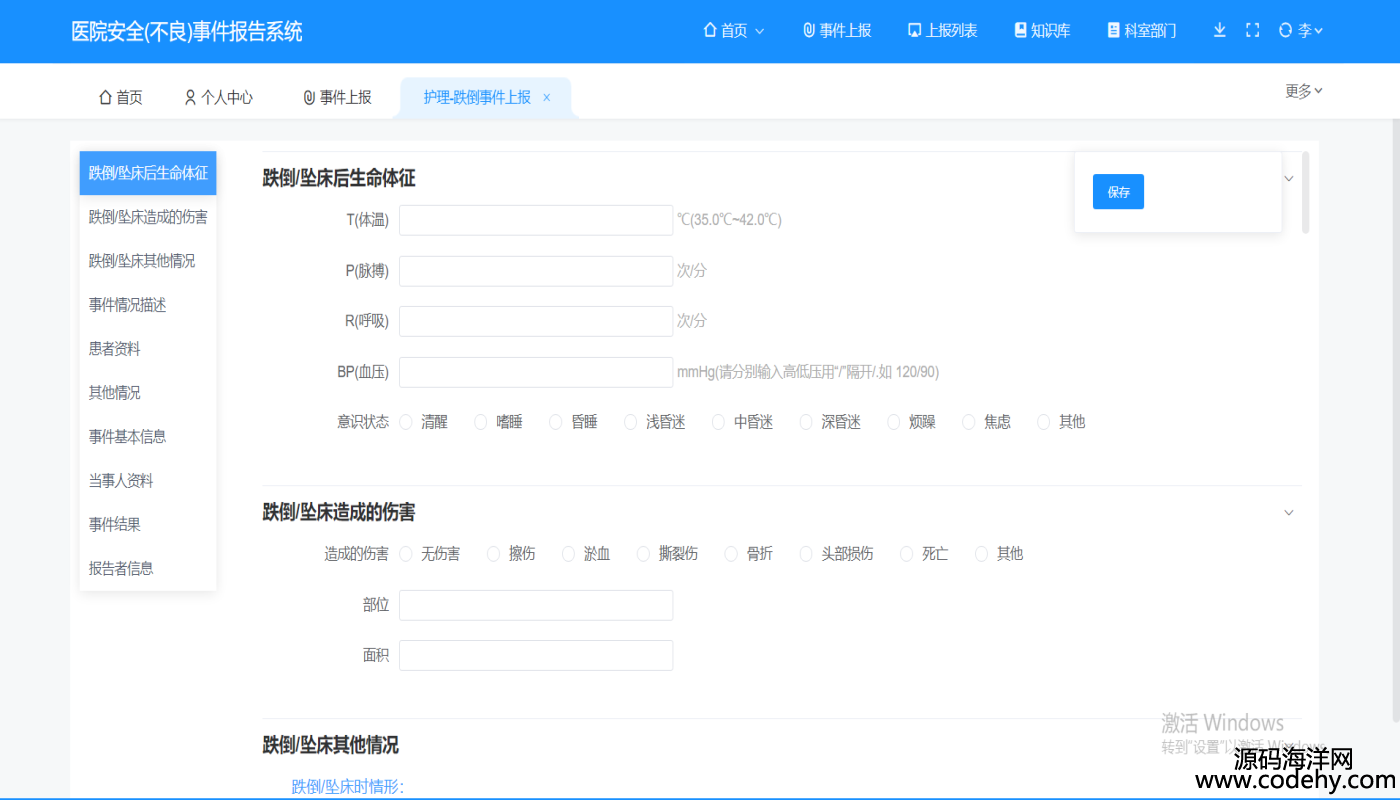Screen dimensions: 1400x800
Task: Choose 骨折 as the injury caused
Action: click(731, 554)
